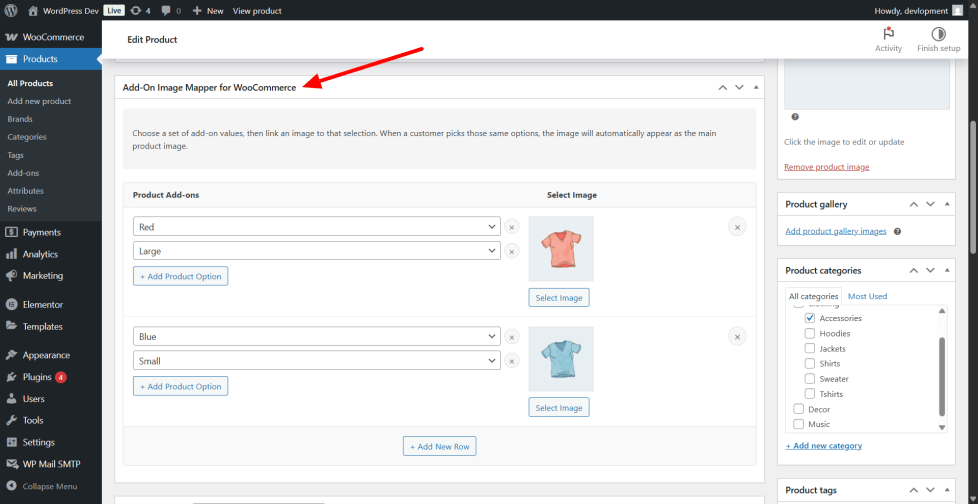Collapse the Product categories panel
Viewport: 978px width, 504px height.
(947, 270)
